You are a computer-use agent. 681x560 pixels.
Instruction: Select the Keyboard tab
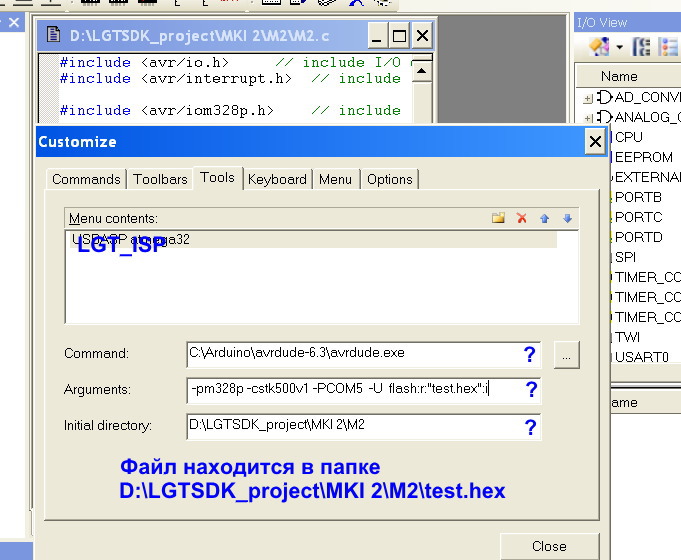[x=277, y=179]
